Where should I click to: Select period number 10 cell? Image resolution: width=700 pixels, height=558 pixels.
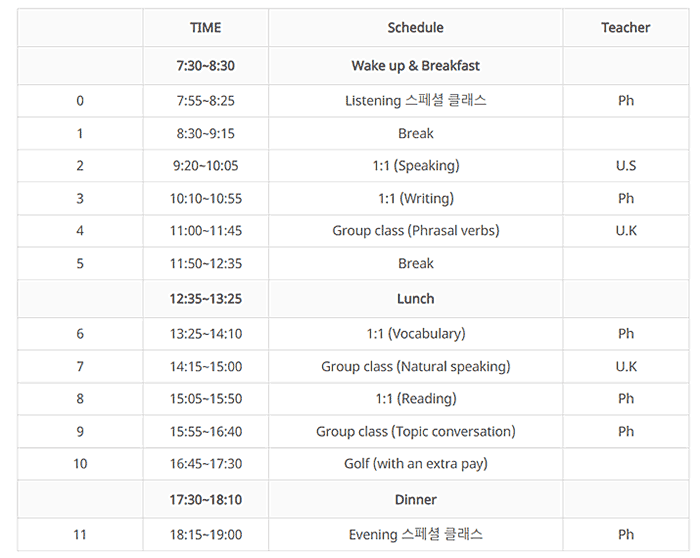point(80,464)
